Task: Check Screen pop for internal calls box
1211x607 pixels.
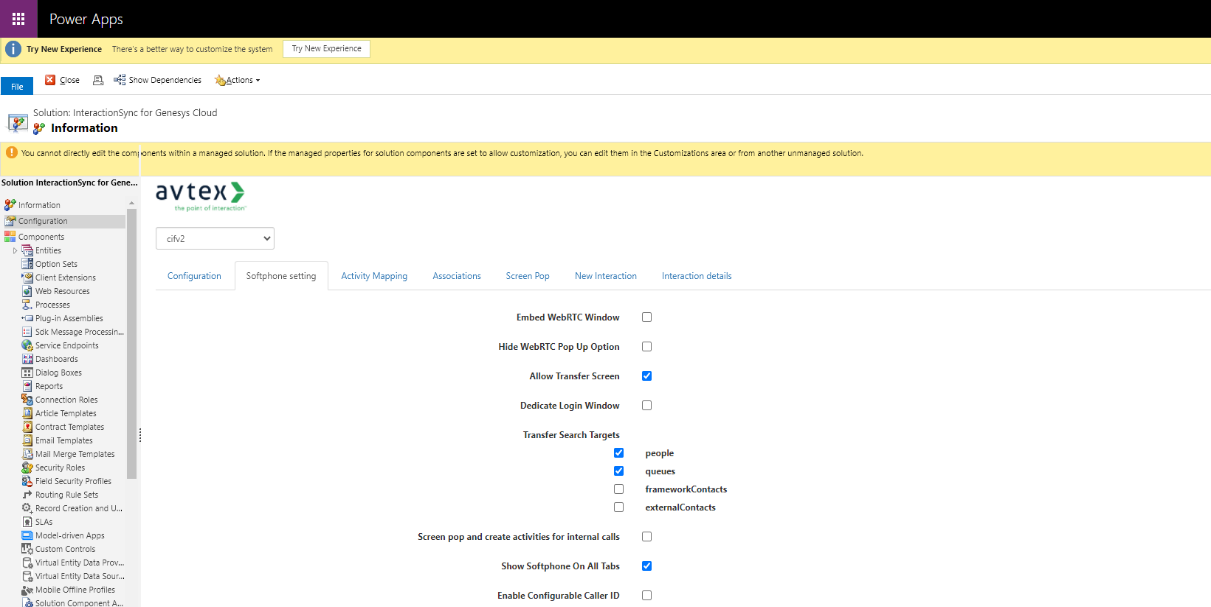Action: pyautogui.click(x=647, y=537)
